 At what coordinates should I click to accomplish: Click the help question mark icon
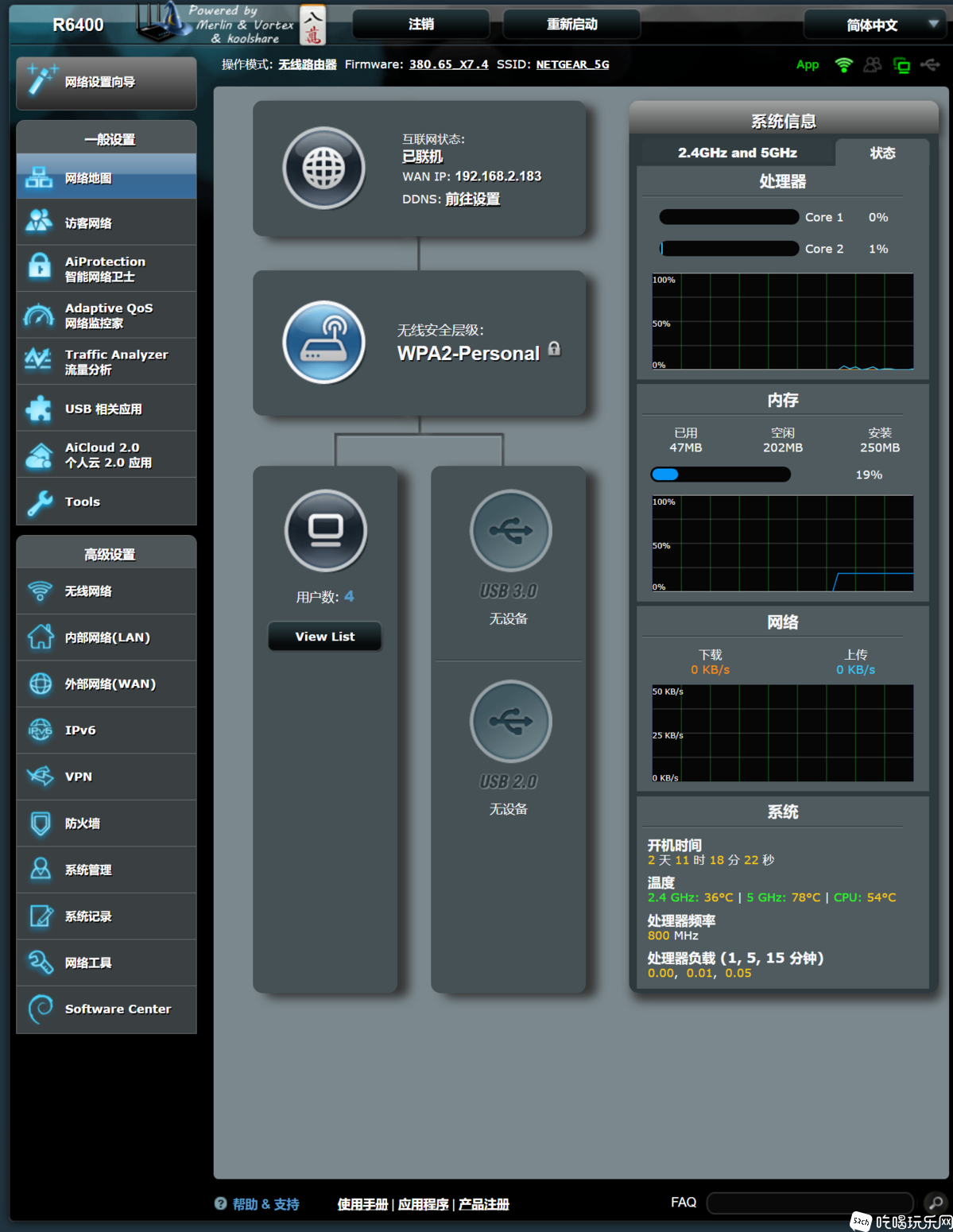[221, 1203]
